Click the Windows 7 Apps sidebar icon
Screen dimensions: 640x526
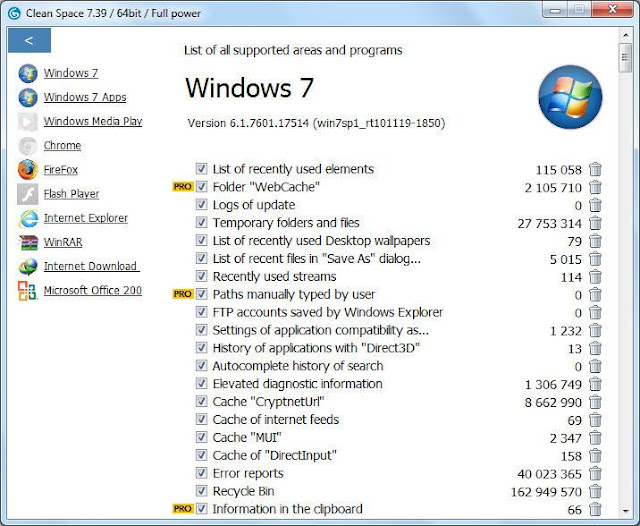pos(28,98)
